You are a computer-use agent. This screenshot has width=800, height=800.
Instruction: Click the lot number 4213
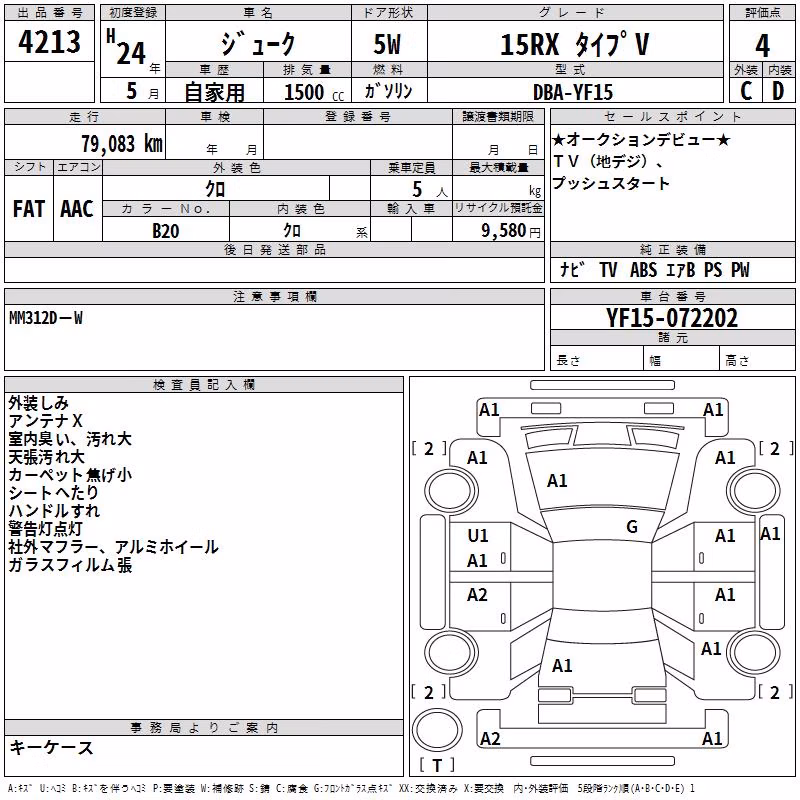pyautogui.click(x=49, y=41)
